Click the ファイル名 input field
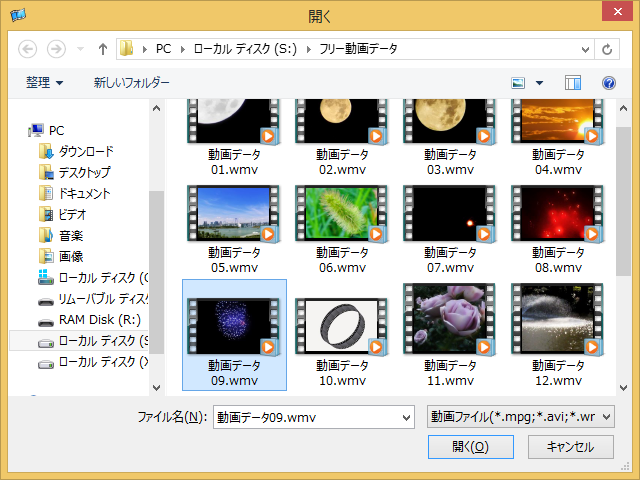The height and width of the screenshot is (480, 640). pos(306,417)
